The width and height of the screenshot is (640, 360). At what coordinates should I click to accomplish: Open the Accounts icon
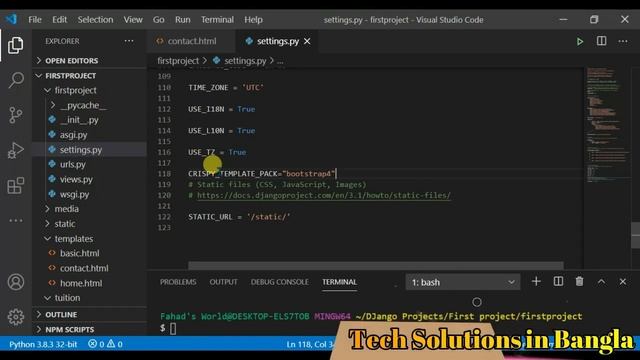coord(16,282)
